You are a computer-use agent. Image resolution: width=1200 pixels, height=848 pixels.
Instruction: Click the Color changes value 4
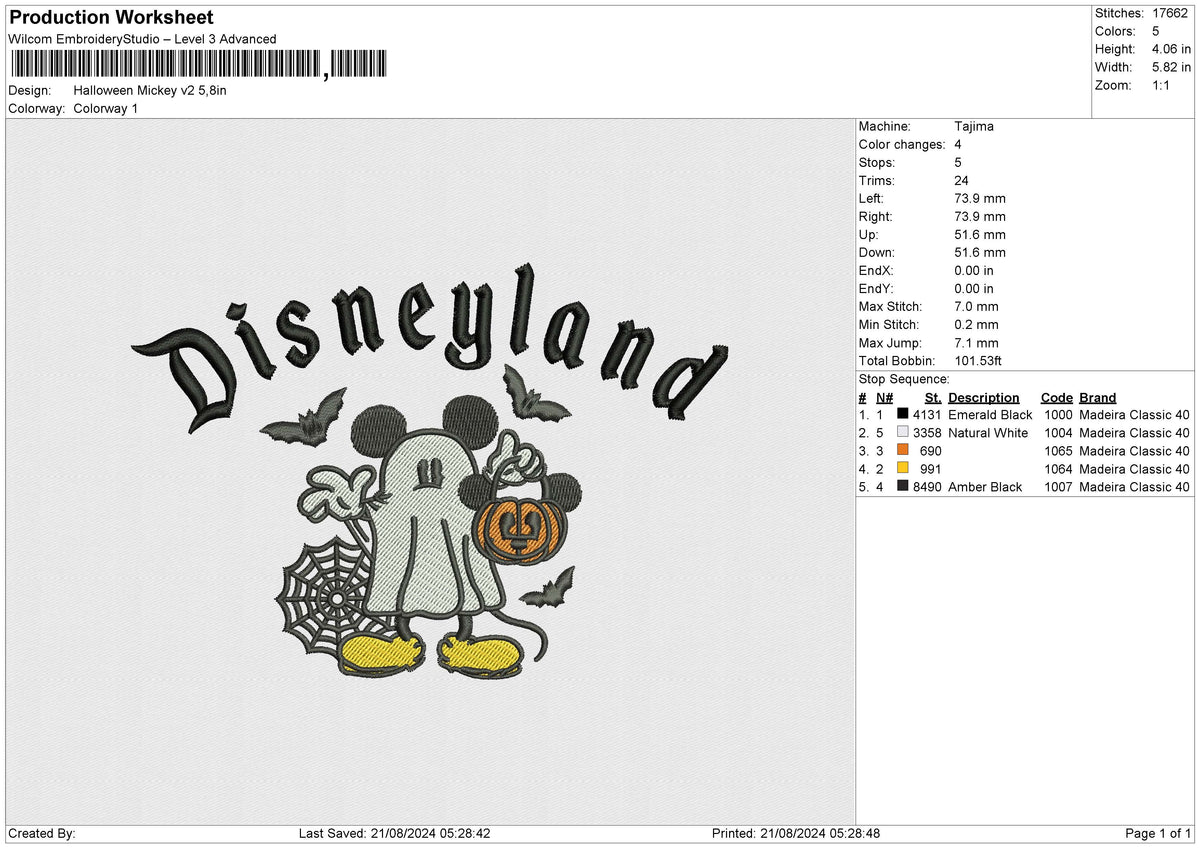pos(959,145)
